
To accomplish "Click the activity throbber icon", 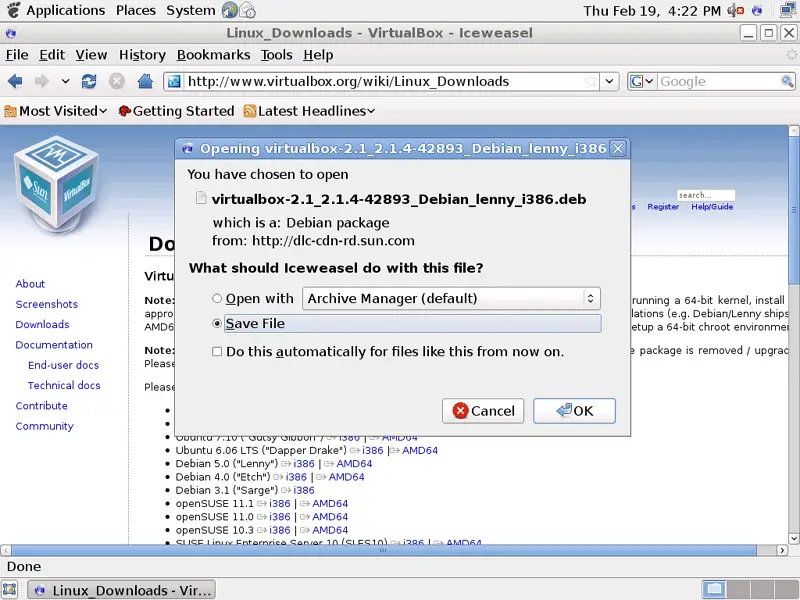I will click(x=791, y=55).
